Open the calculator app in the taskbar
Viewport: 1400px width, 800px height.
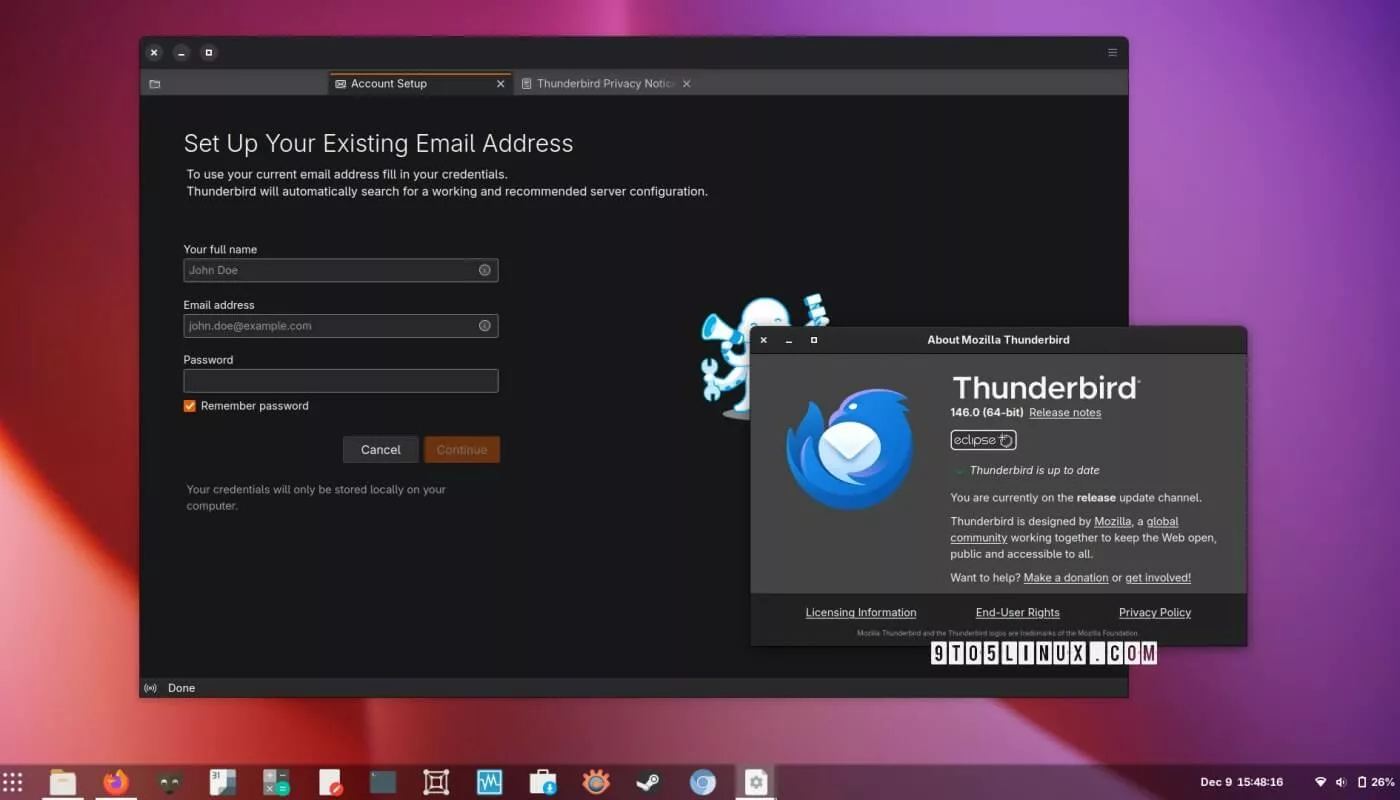[276, 782]
